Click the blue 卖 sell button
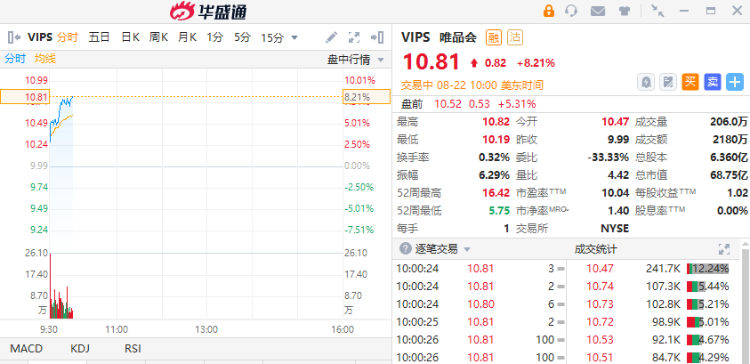Image resolution: width=750 pixels, height=364 pixels. click(713, 82)
